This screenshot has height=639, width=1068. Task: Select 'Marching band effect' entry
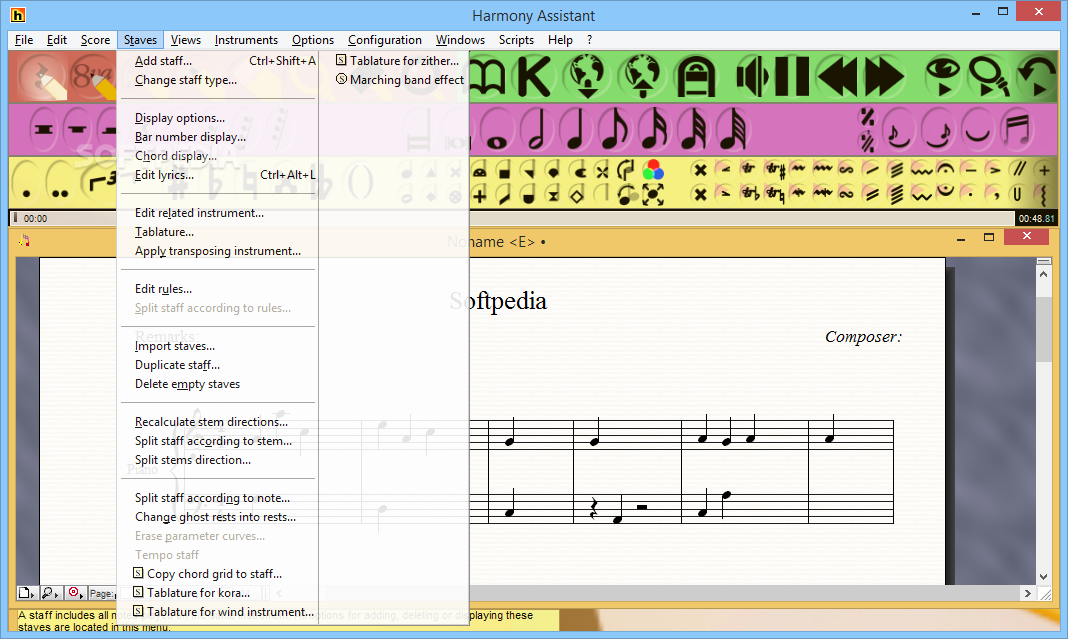(399, 80)
